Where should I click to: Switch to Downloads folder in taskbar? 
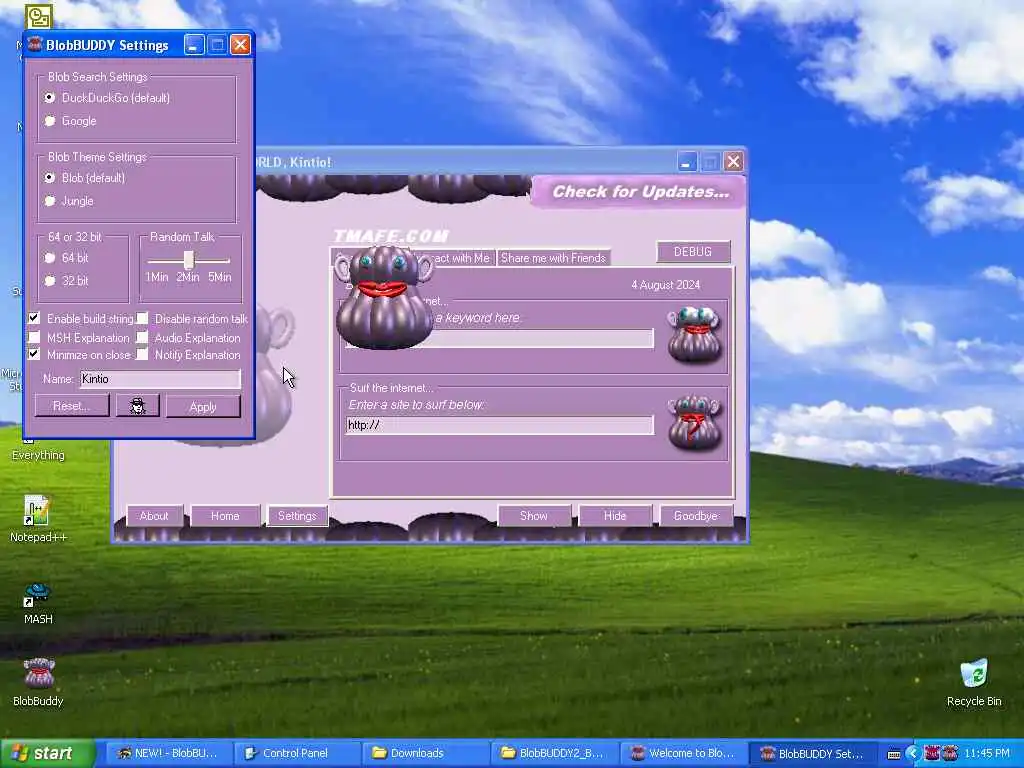(x=425, y=754)
